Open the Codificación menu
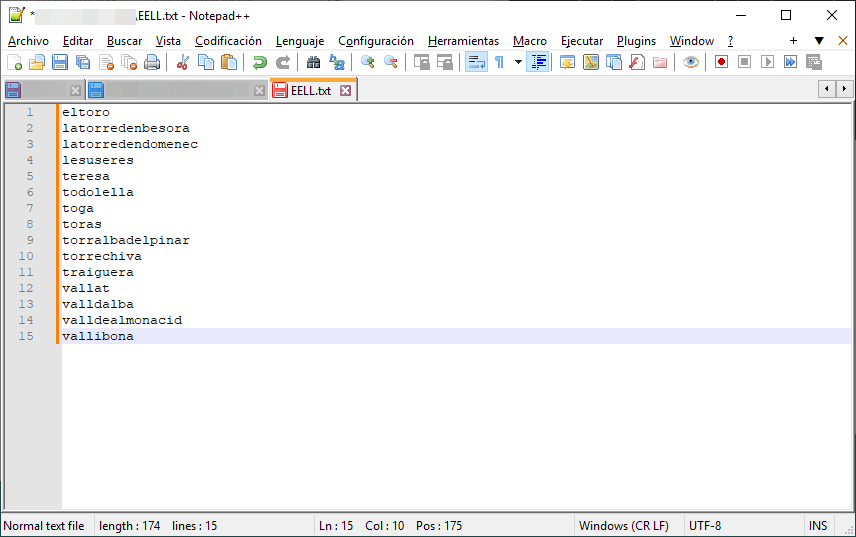856x537 pixels. [228, 41]
